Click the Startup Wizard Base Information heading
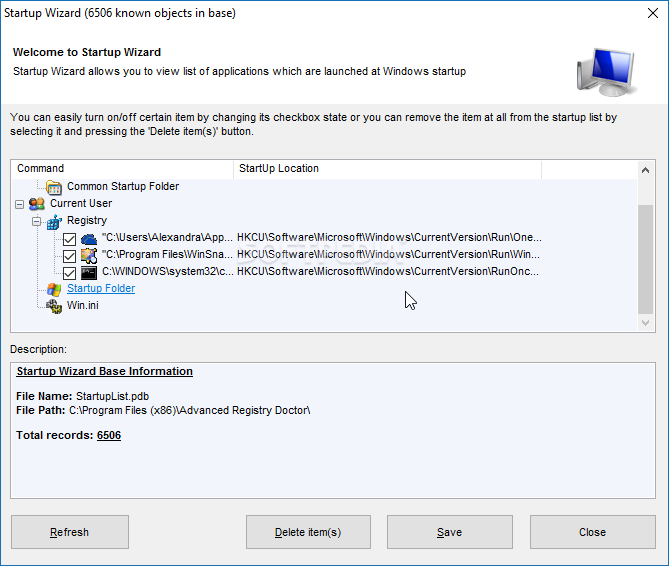Image resolution: width=669 pixels, height=566 pixels. coord(105,371)
